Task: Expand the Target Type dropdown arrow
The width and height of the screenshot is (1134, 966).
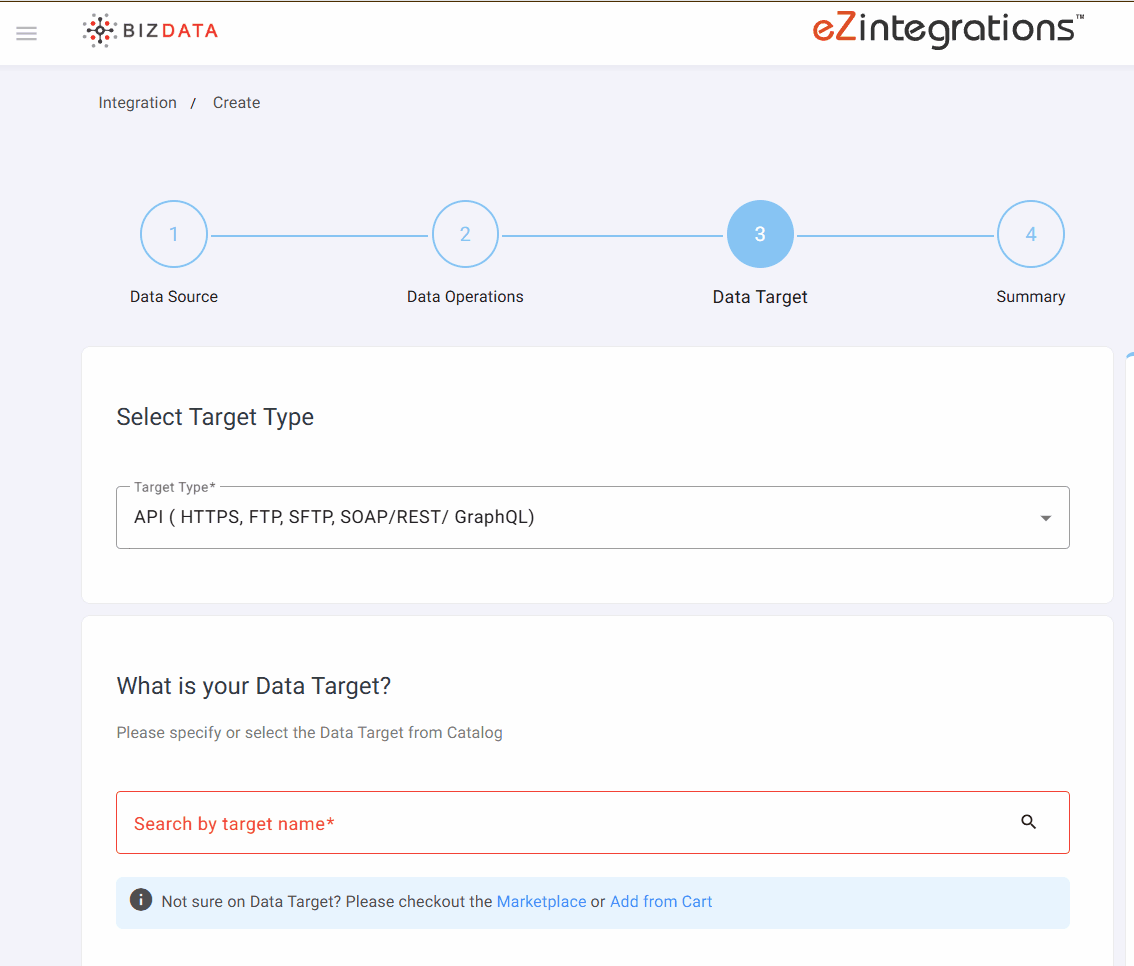Action: pyautogui.click(x=1045, y=518)
